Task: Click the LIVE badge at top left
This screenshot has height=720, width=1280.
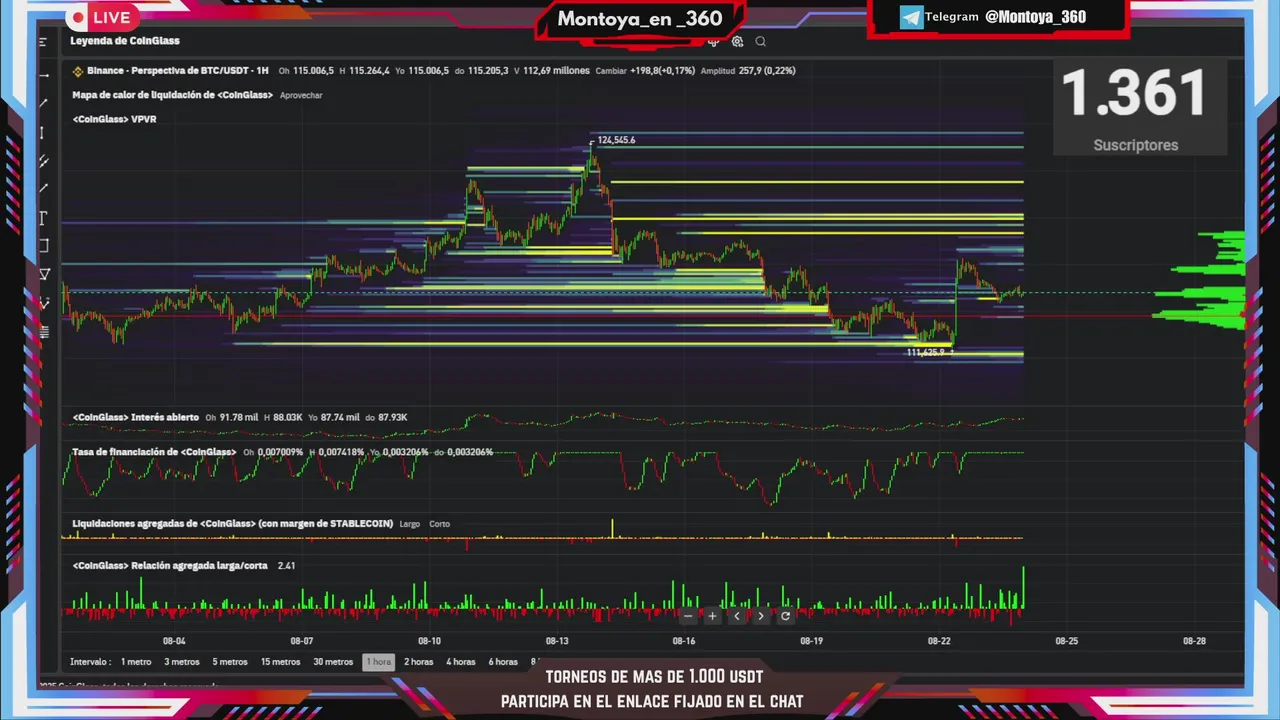Action: [x=101, y=17]
